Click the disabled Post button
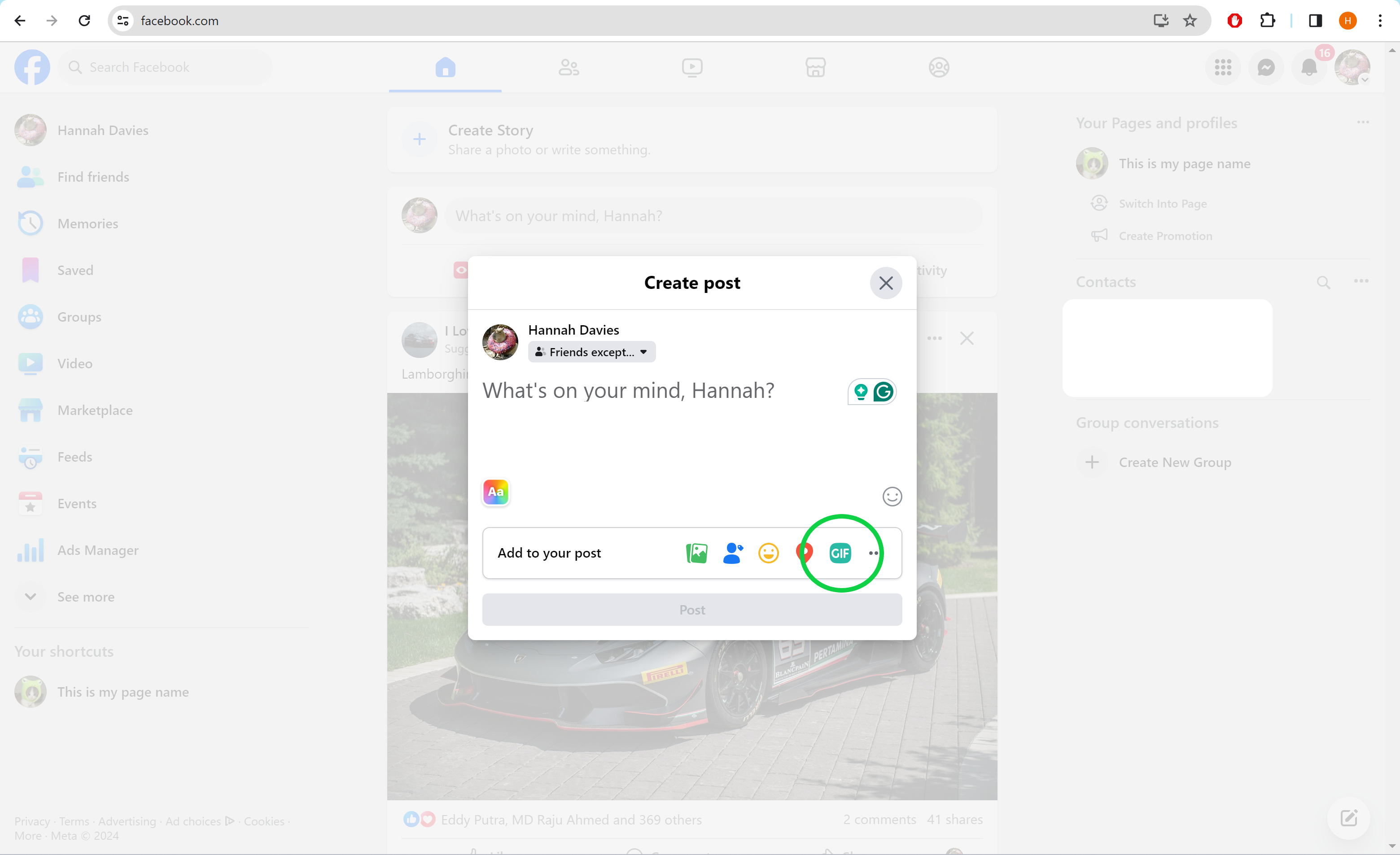 692,610
